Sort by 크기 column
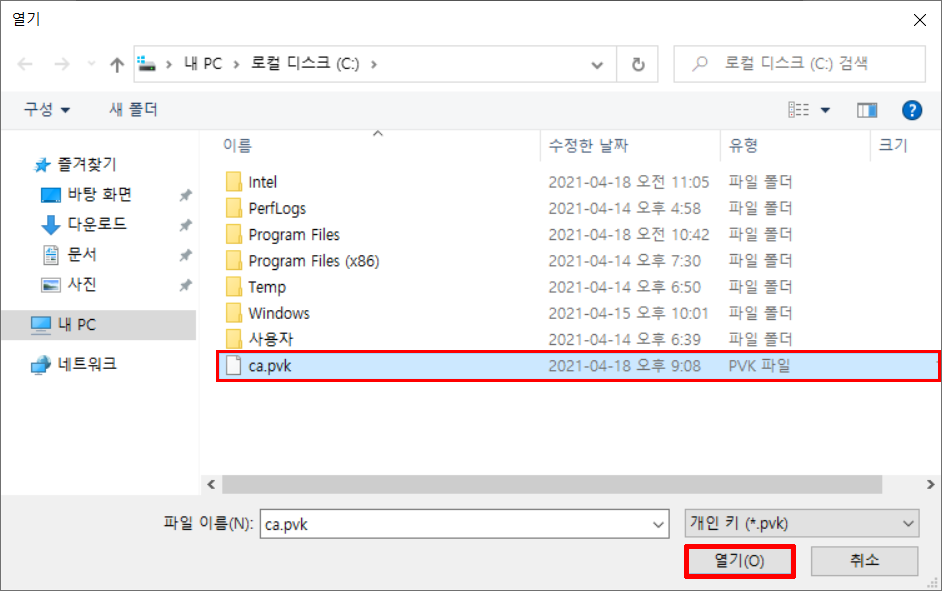The image size is (942, 591). (893, 145)
